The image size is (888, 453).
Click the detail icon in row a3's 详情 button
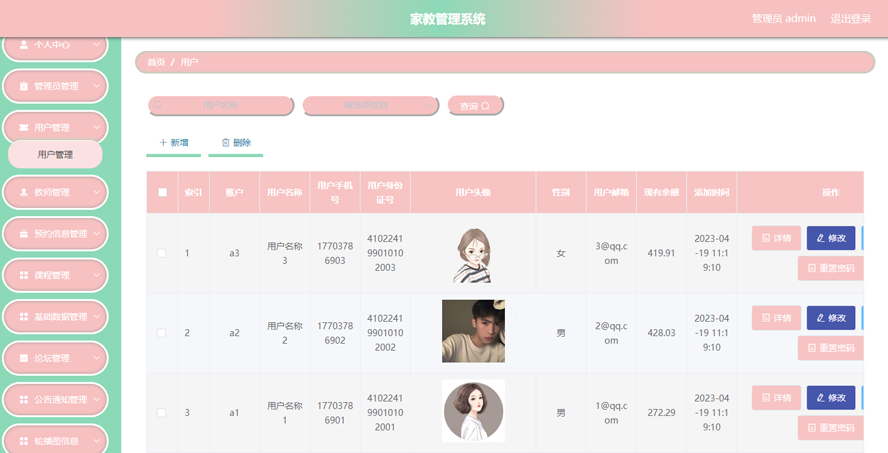(766, 238)
